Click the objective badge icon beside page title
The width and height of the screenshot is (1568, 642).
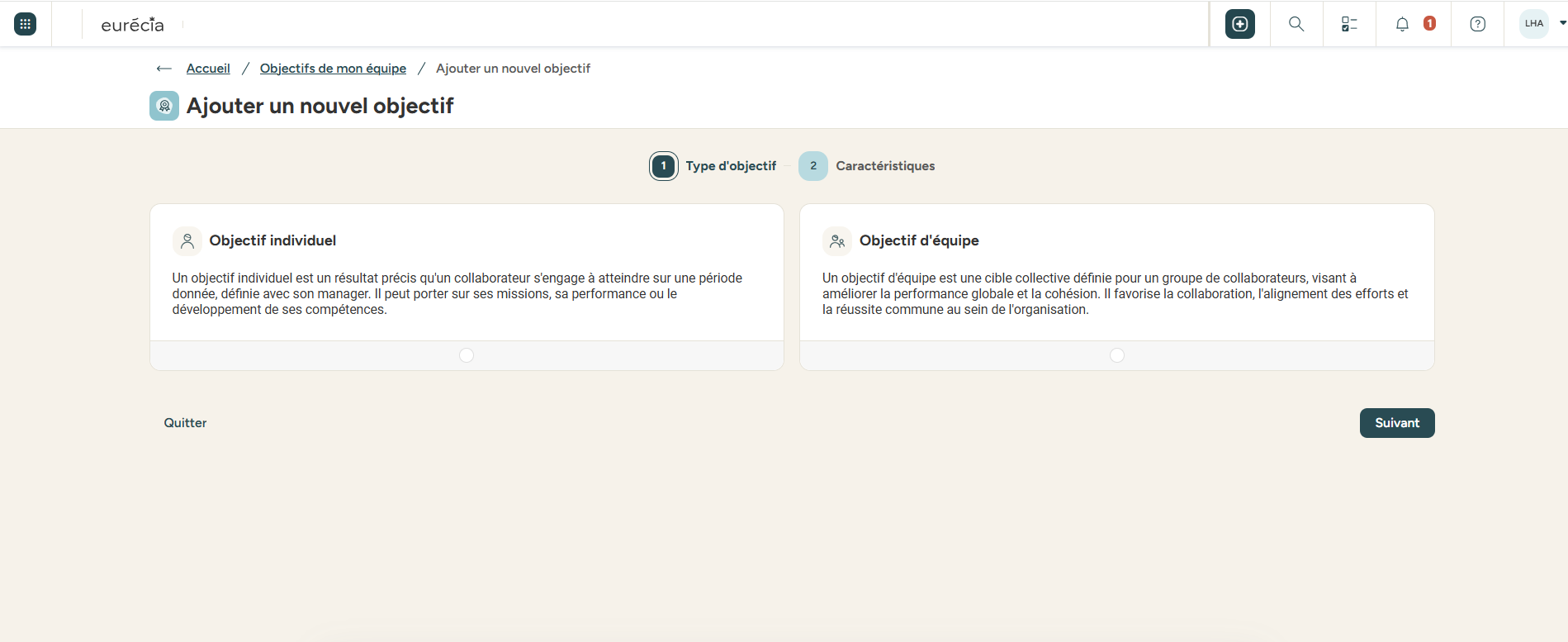[164, 106]
